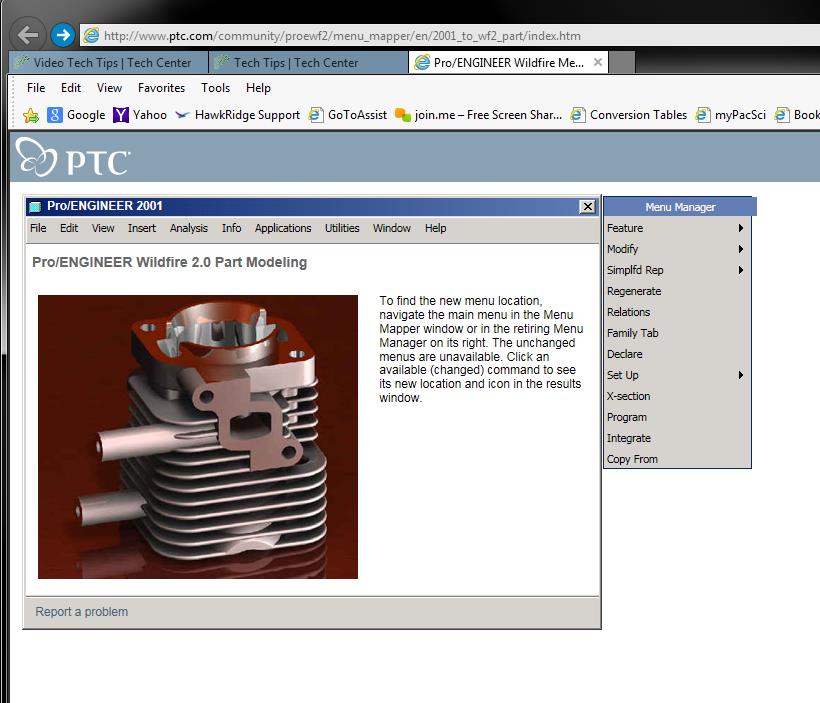Image resolution: width=820 pixels, height=703 pixels.
Task: Open Pro/ENGINEER 2001 Help menu
Action: point(436,228)
